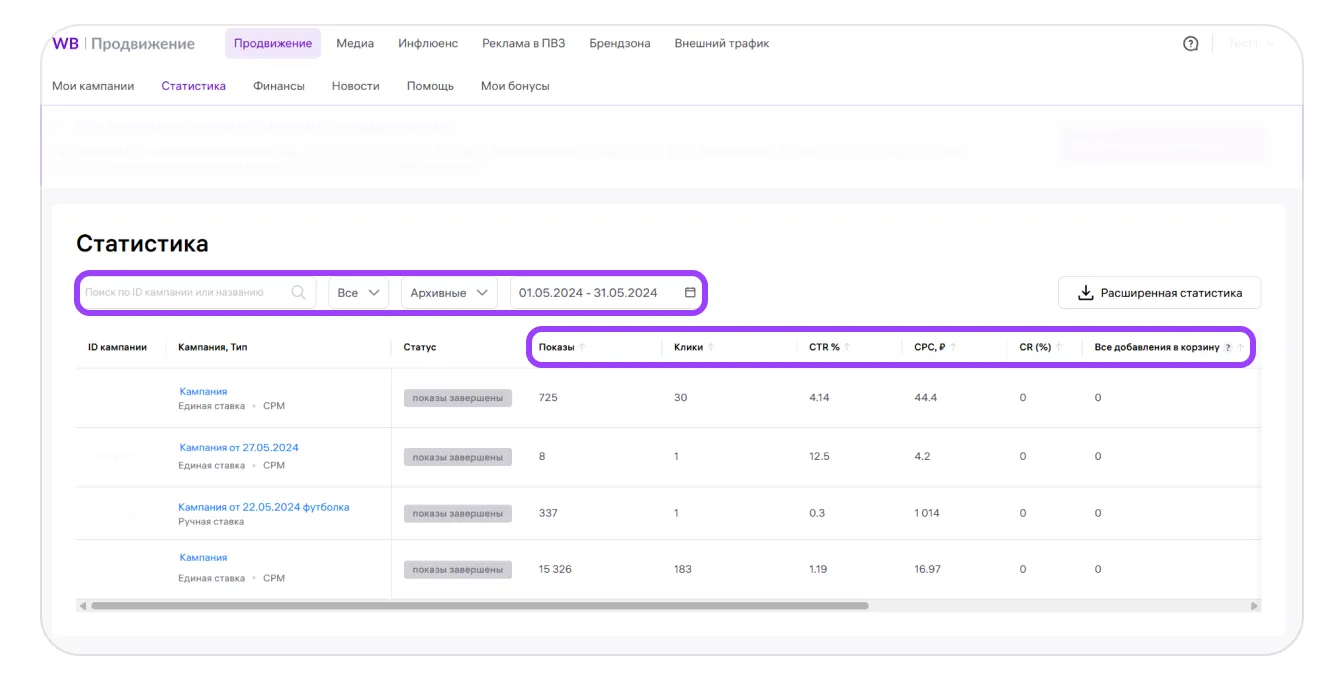Open the Медиа menu item

tap(355, 44)
